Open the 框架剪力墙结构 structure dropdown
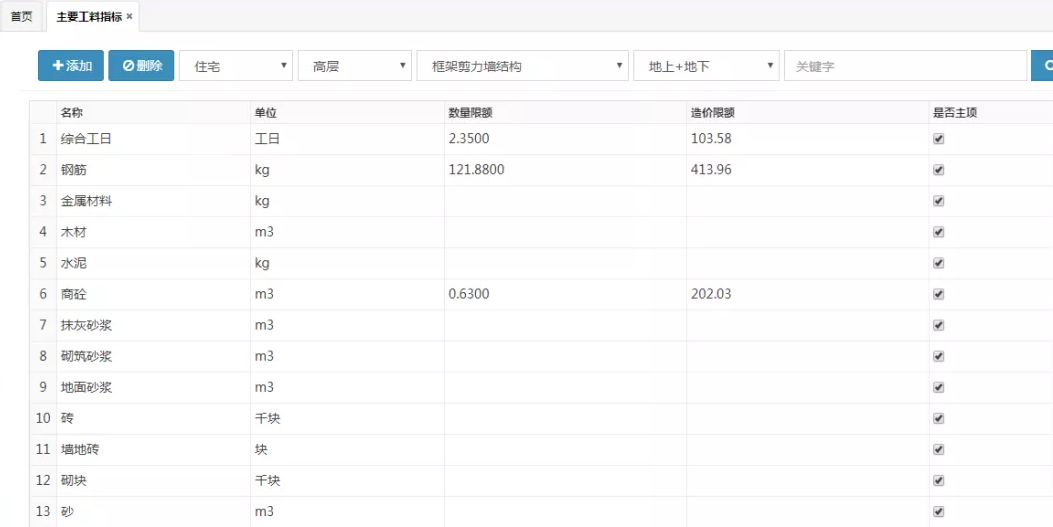 (x=522, y=66)
